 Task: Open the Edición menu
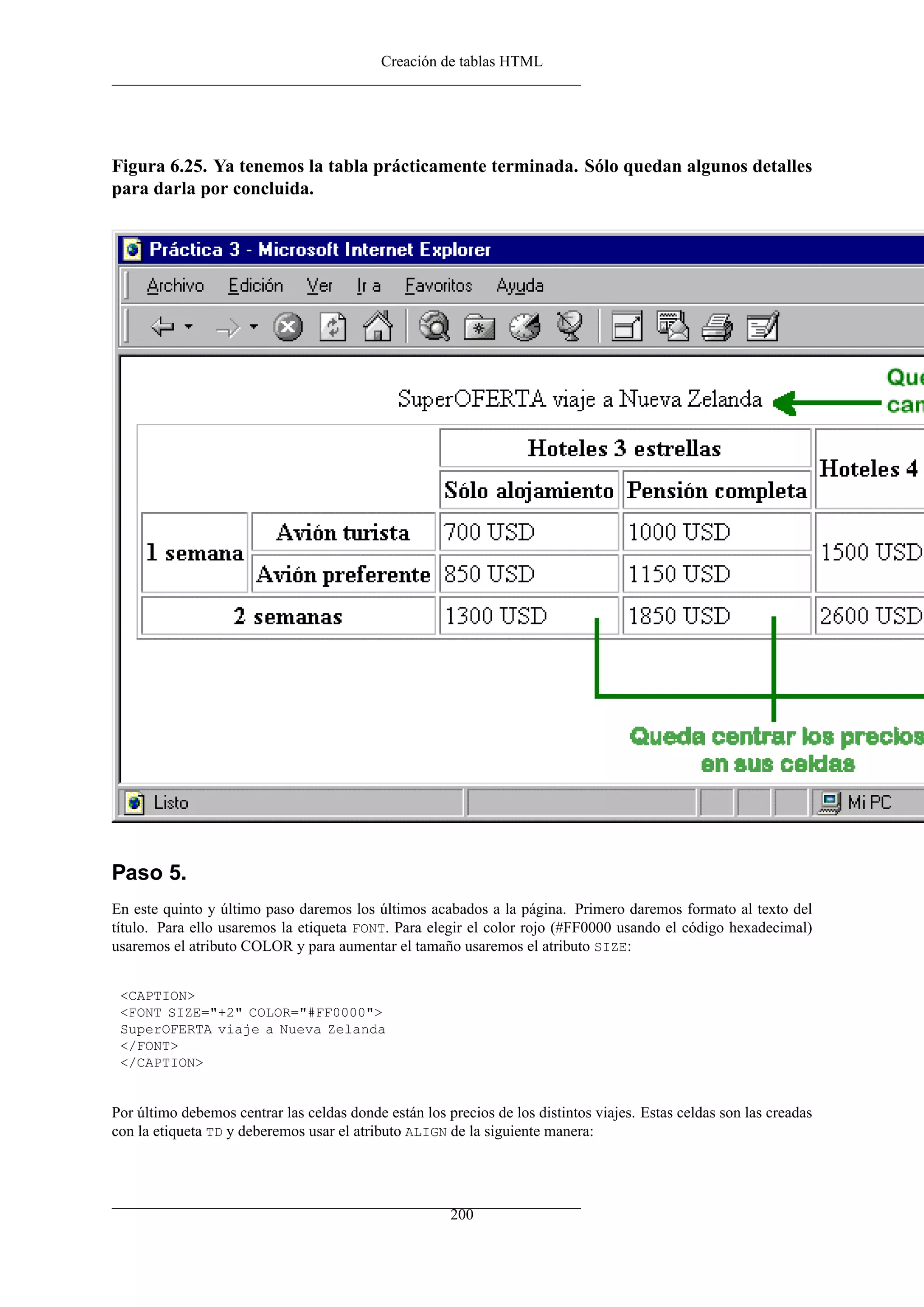[255, 285]
